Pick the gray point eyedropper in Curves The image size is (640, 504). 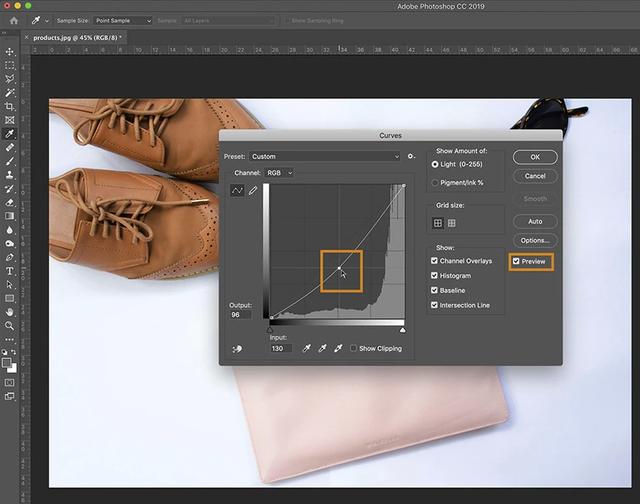tap(322, 348)
